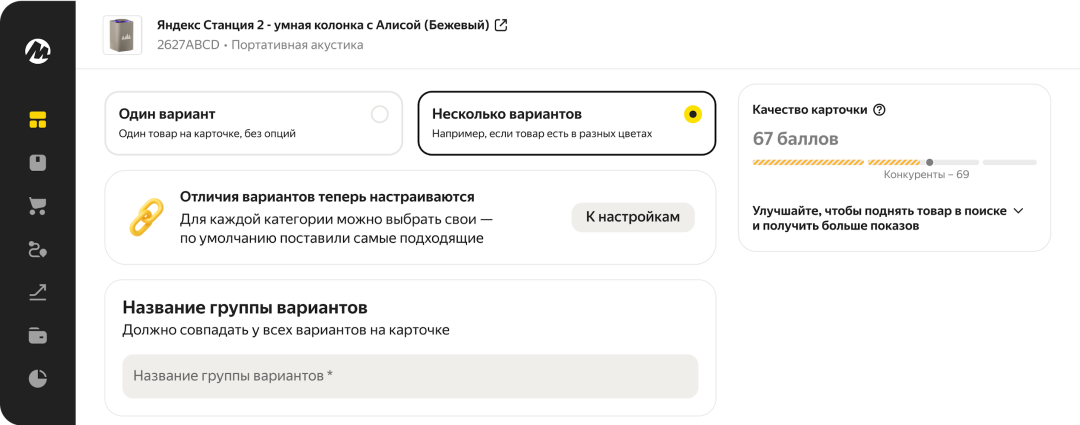The image size is (1080, 425).
Task: Select the Несколько вариантов radio button
Action: pyautogui.click(x=692, y=114)
